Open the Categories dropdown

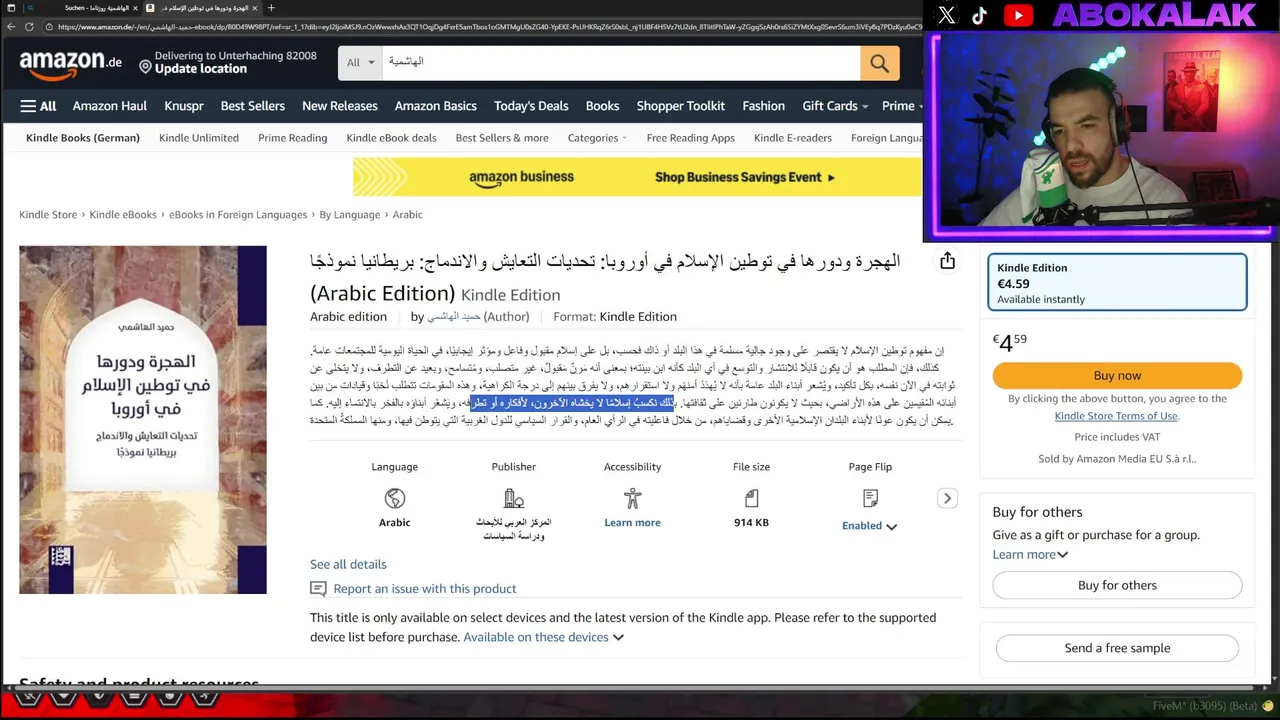(597, 138)
